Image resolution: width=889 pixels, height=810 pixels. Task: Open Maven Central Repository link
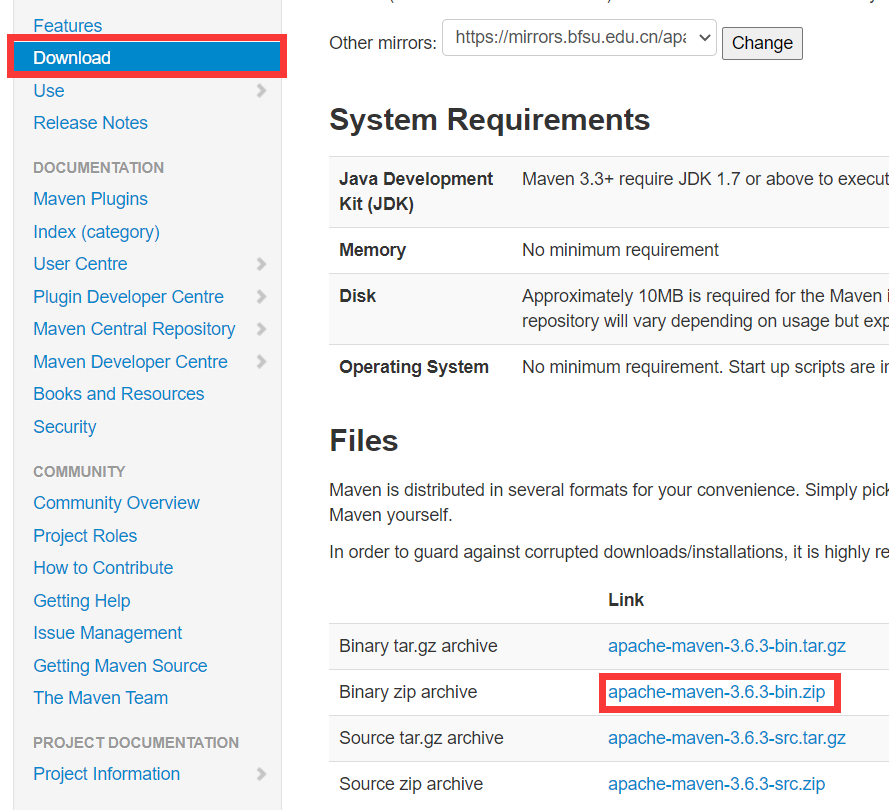pos(134,329)
